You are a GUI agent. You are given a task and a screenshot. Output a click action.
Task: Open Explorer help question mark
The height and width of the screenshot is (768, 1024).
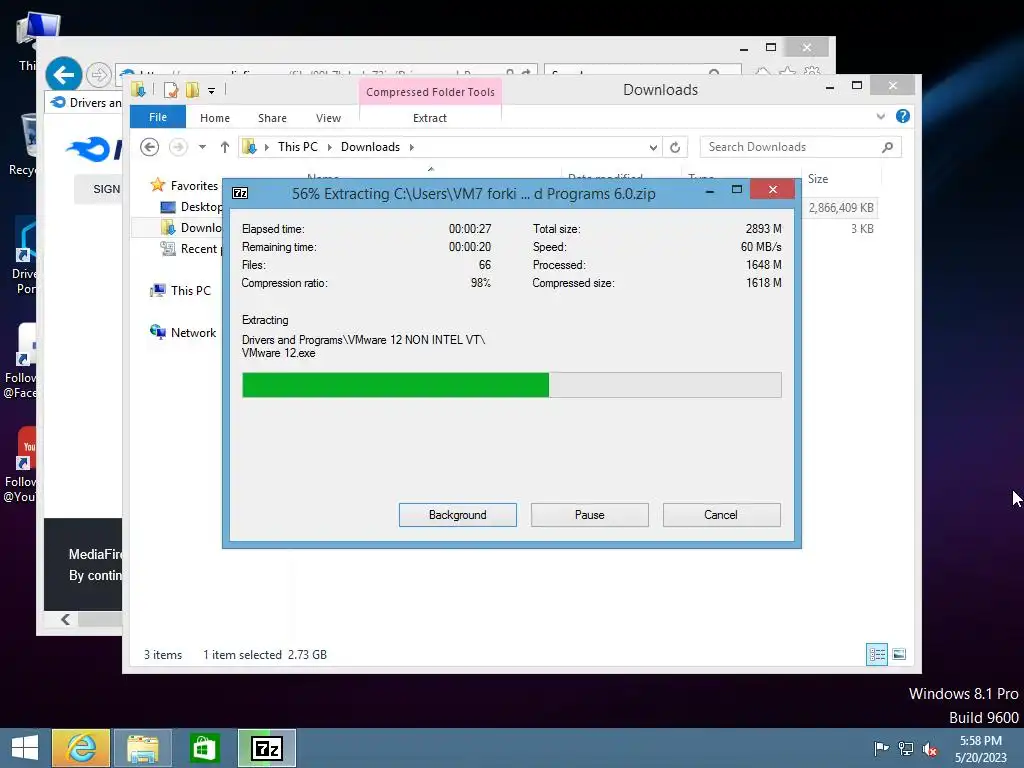coord(903,116)
